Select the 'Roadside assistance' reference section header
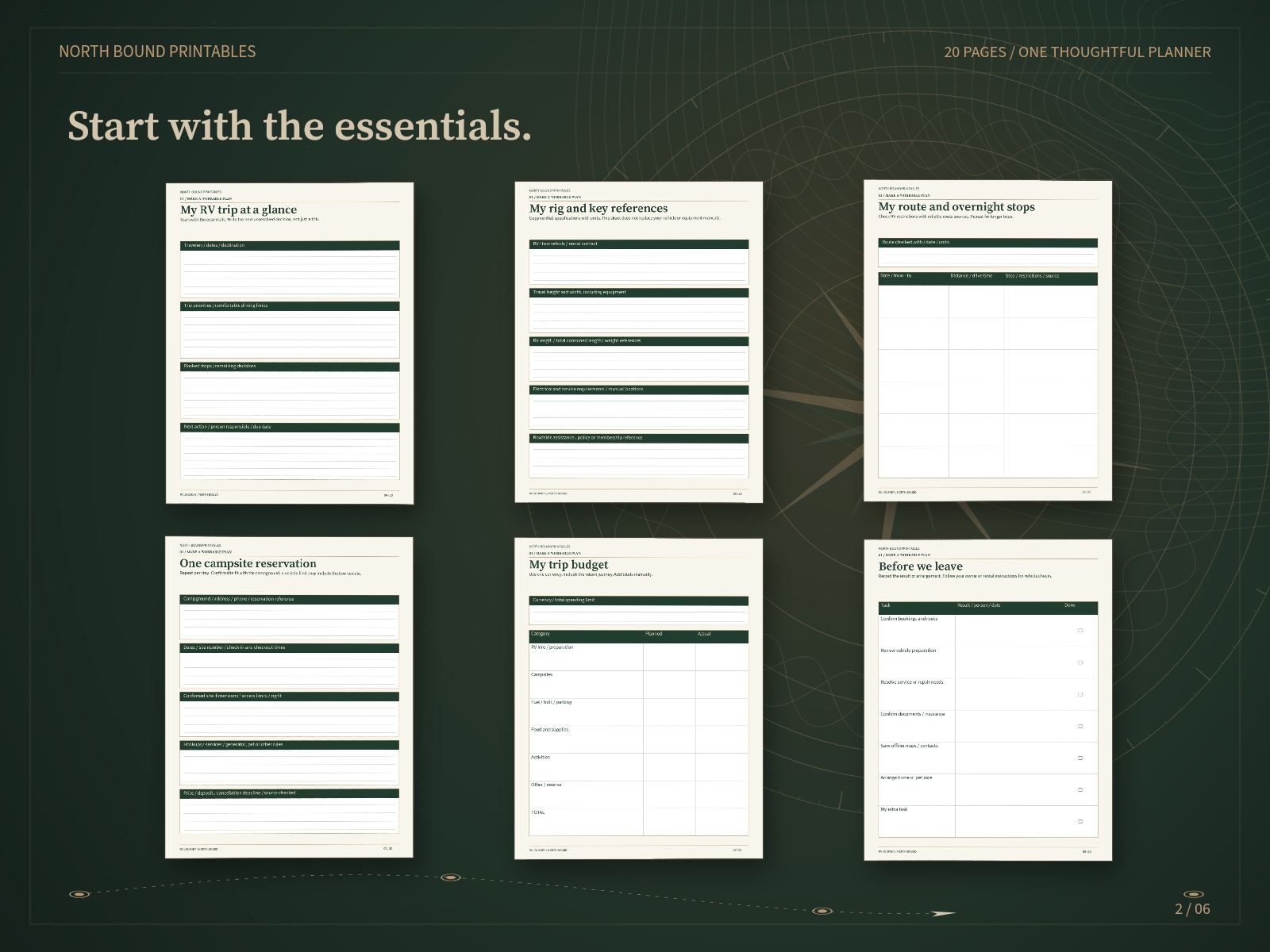 [x=639, y=438]
